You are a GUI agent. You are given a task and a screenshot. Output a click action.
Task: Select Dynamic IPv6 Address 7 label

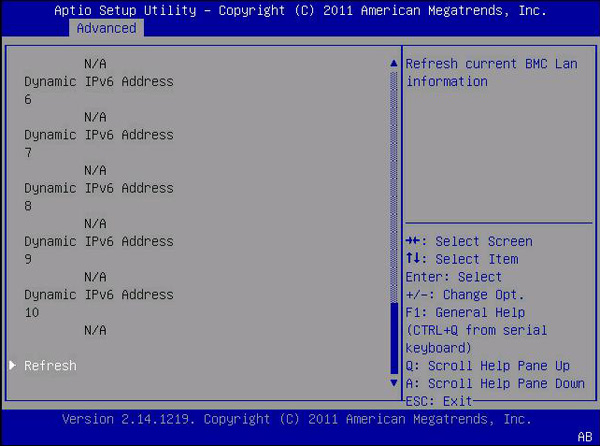coord(99,143)
